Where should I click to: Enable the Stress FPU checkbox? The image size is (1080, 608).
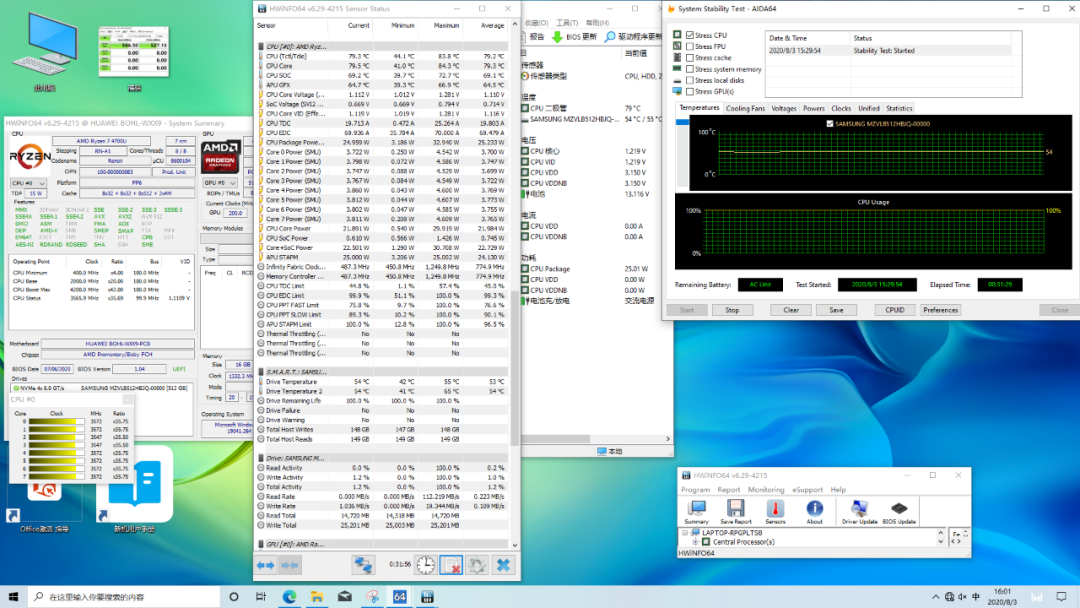point(690,46)
